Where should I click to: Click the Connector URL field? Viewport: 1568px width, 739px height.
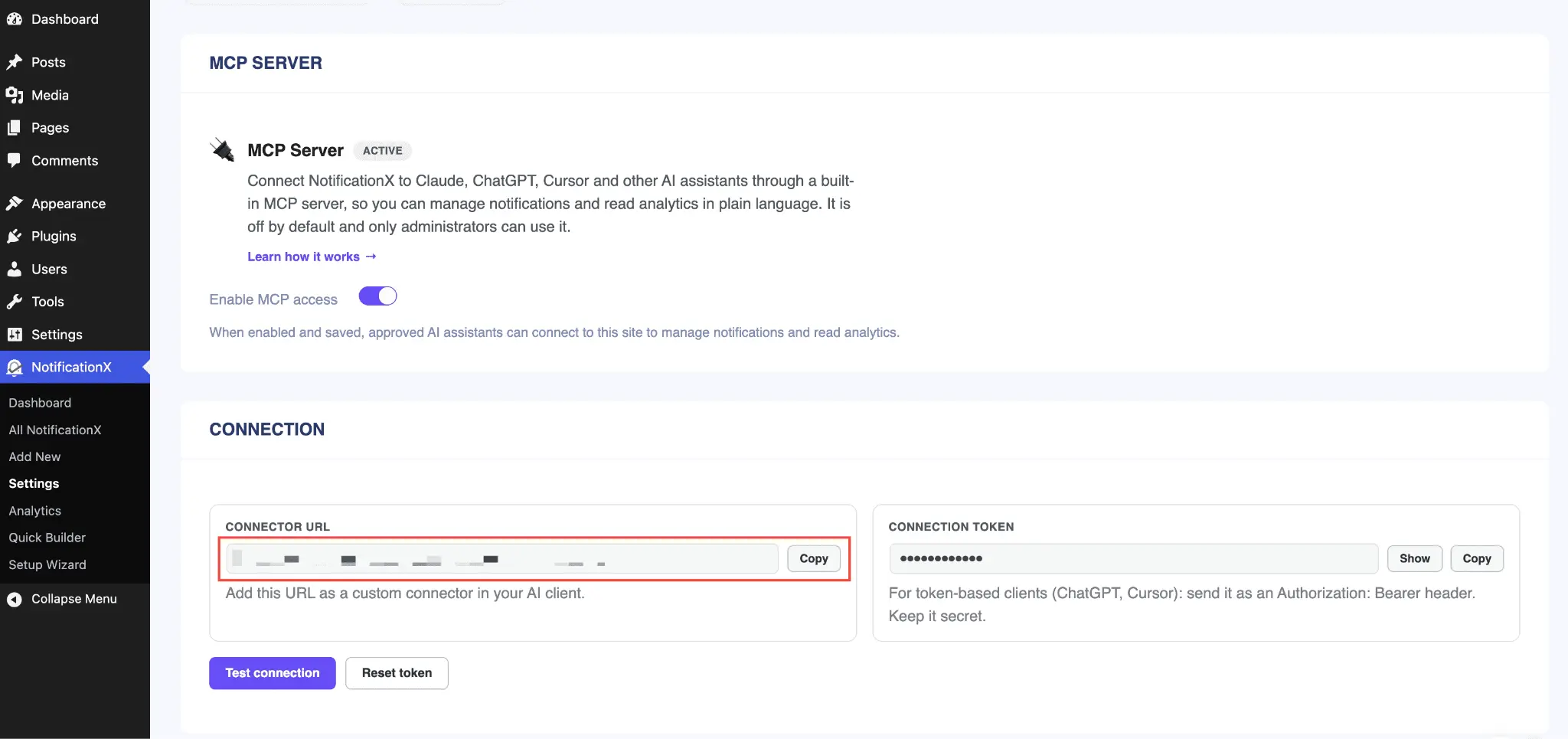click(x=502, y=559)
